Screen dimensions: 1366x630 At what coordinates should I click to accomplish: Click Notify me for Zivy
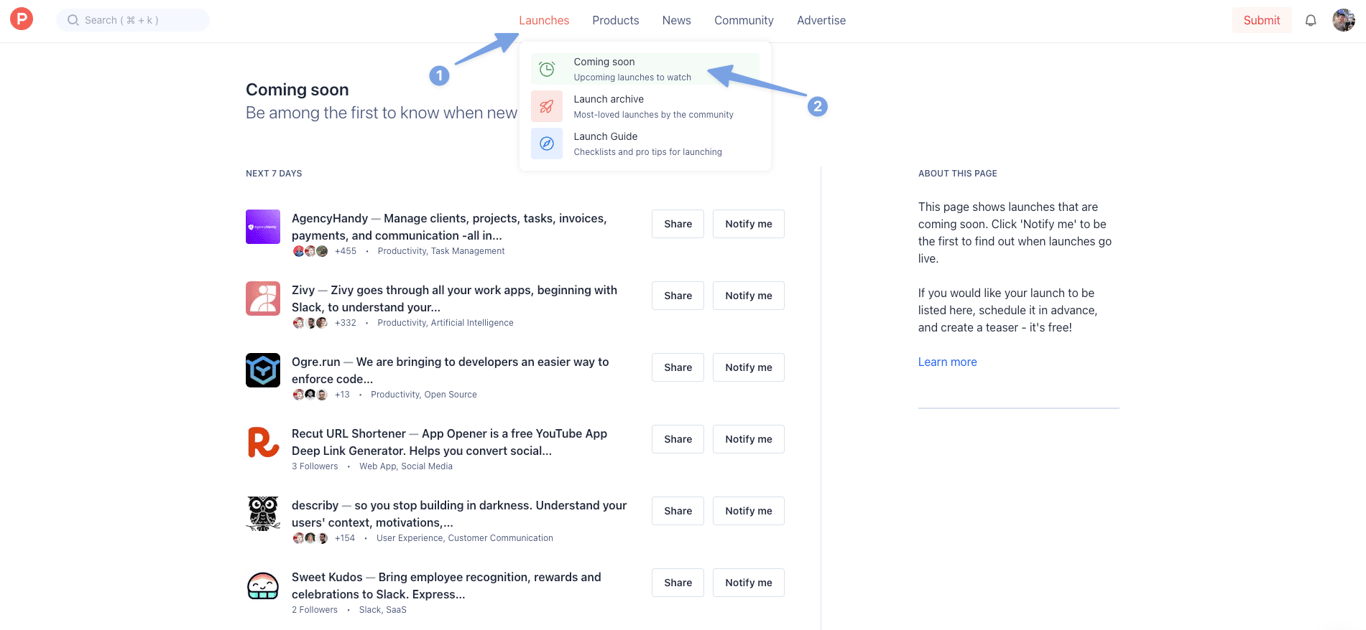coord(748,296)
